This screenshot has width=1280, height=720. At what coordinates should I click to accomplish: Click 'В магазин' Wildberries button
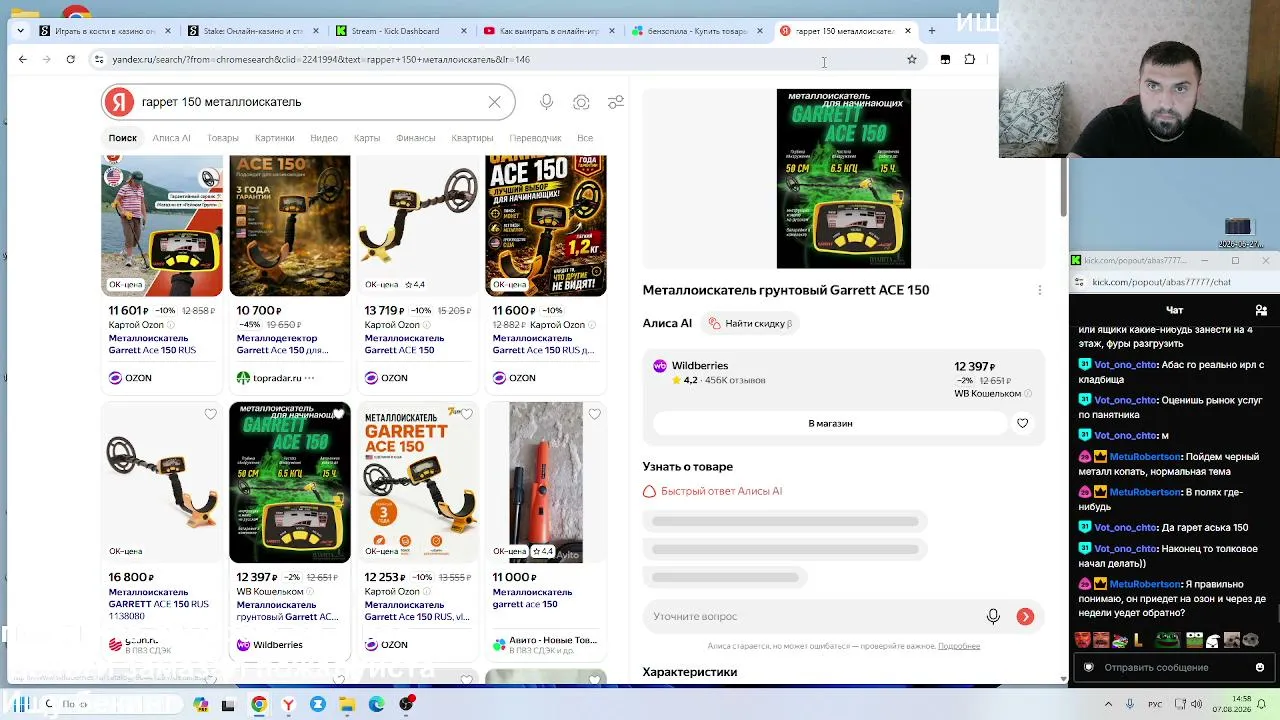tap(830, 423)
